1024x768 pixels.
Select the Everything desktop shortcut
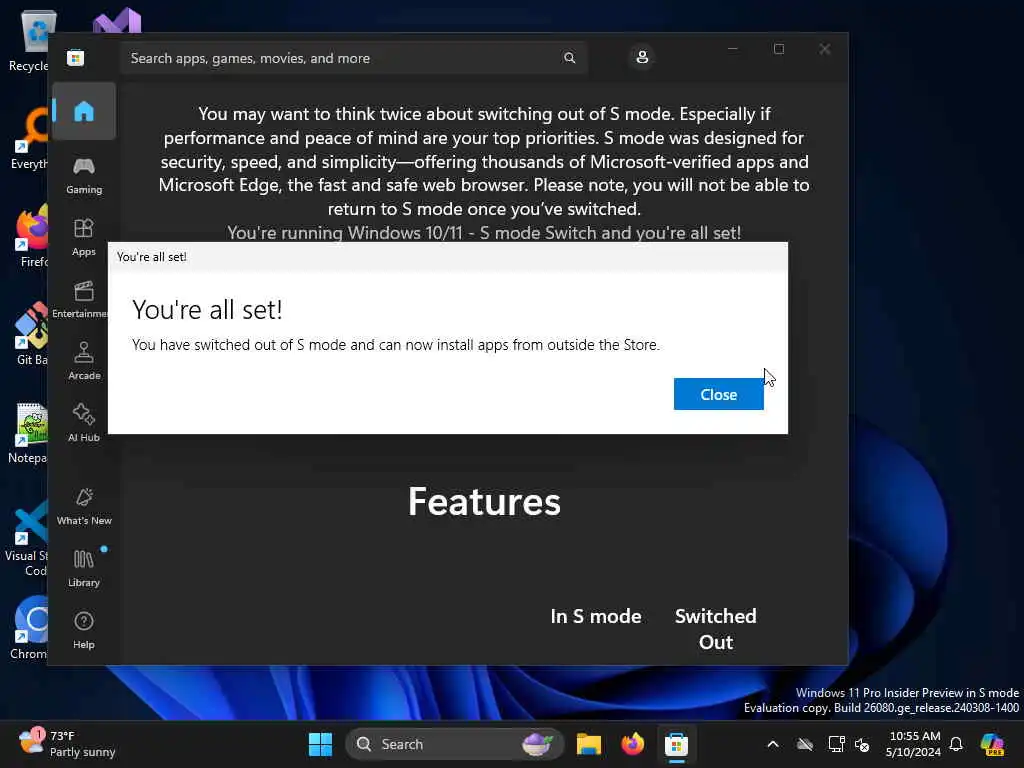(29, 138)
